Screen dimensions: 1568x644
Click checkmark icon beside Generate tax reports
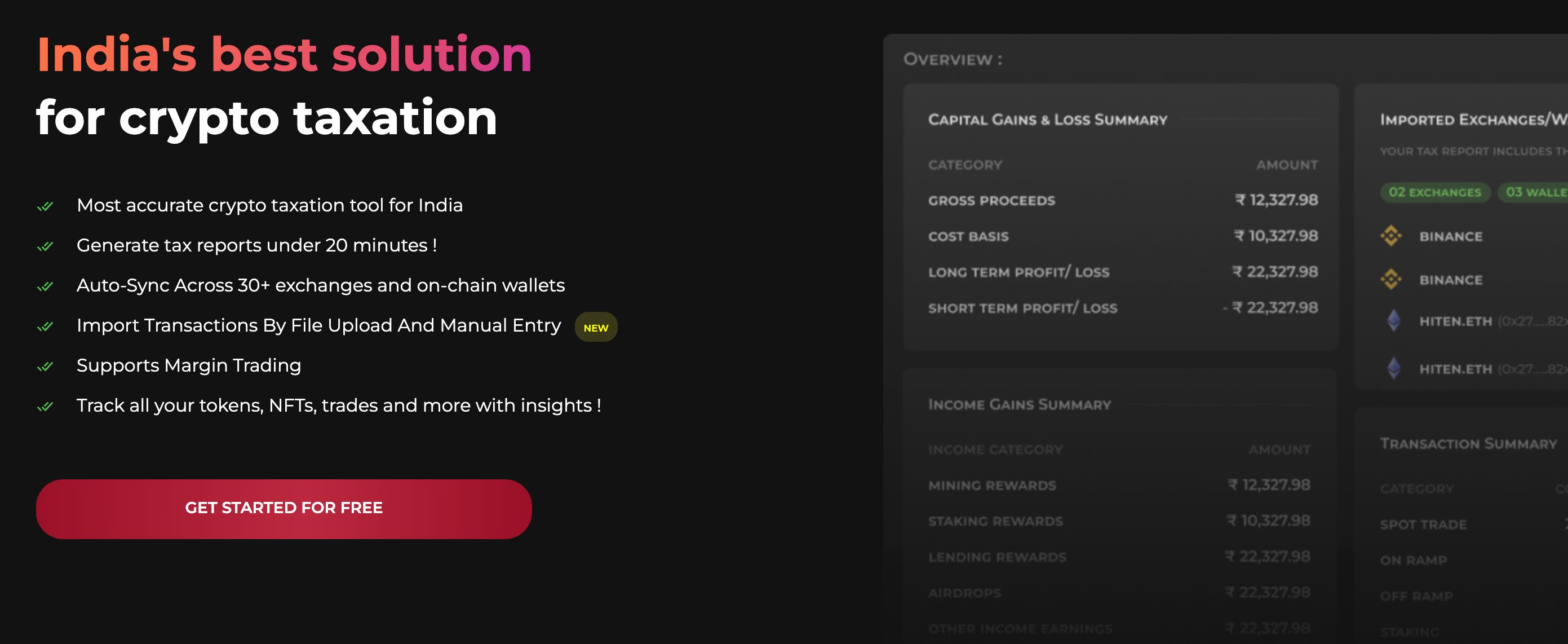(x=45, y=247)
